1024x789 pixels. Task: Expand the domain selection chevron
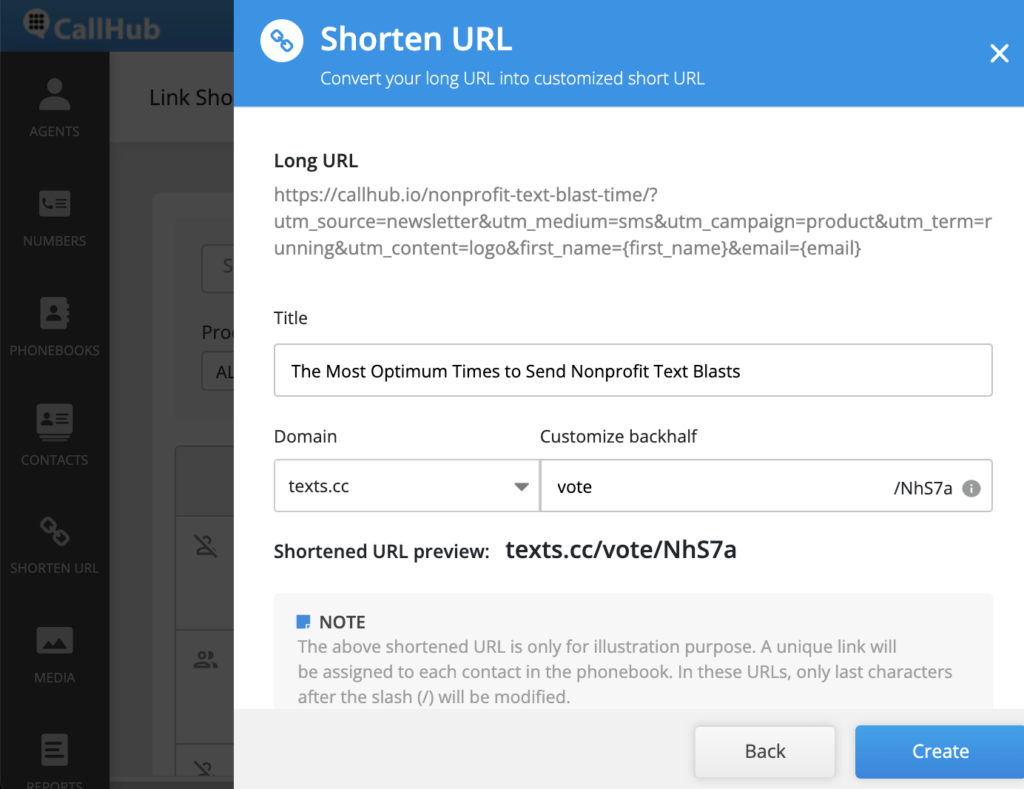[521, 486]
